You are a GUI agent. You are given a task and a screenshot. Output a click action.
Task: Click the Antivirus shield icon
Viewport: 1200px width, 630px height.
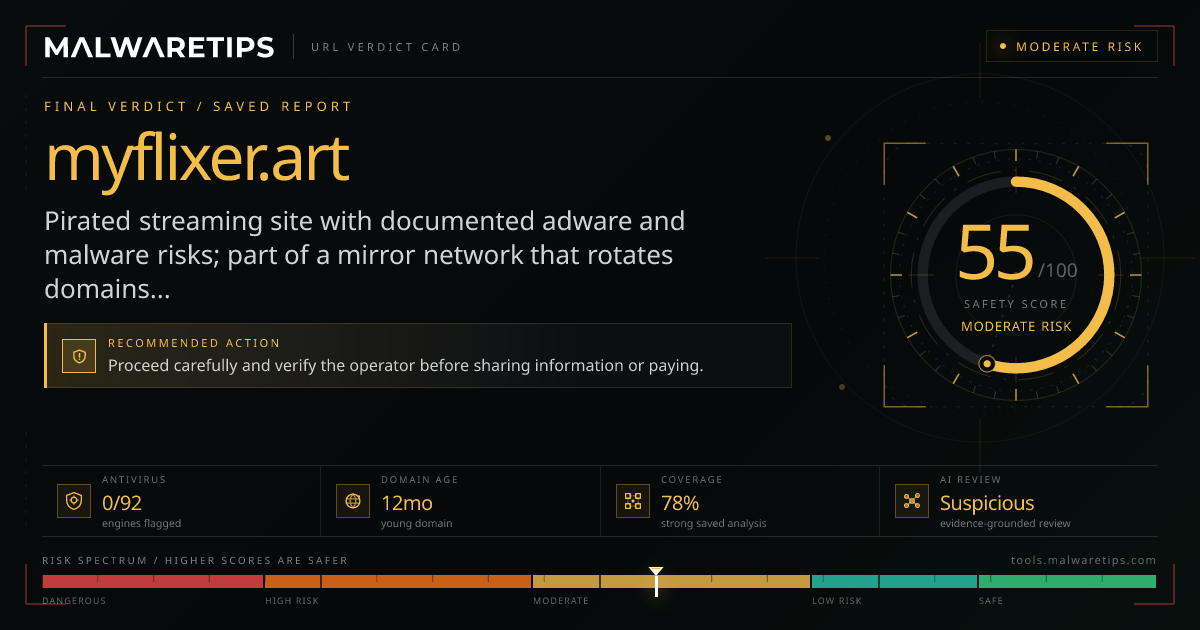(x=73, y=501)
